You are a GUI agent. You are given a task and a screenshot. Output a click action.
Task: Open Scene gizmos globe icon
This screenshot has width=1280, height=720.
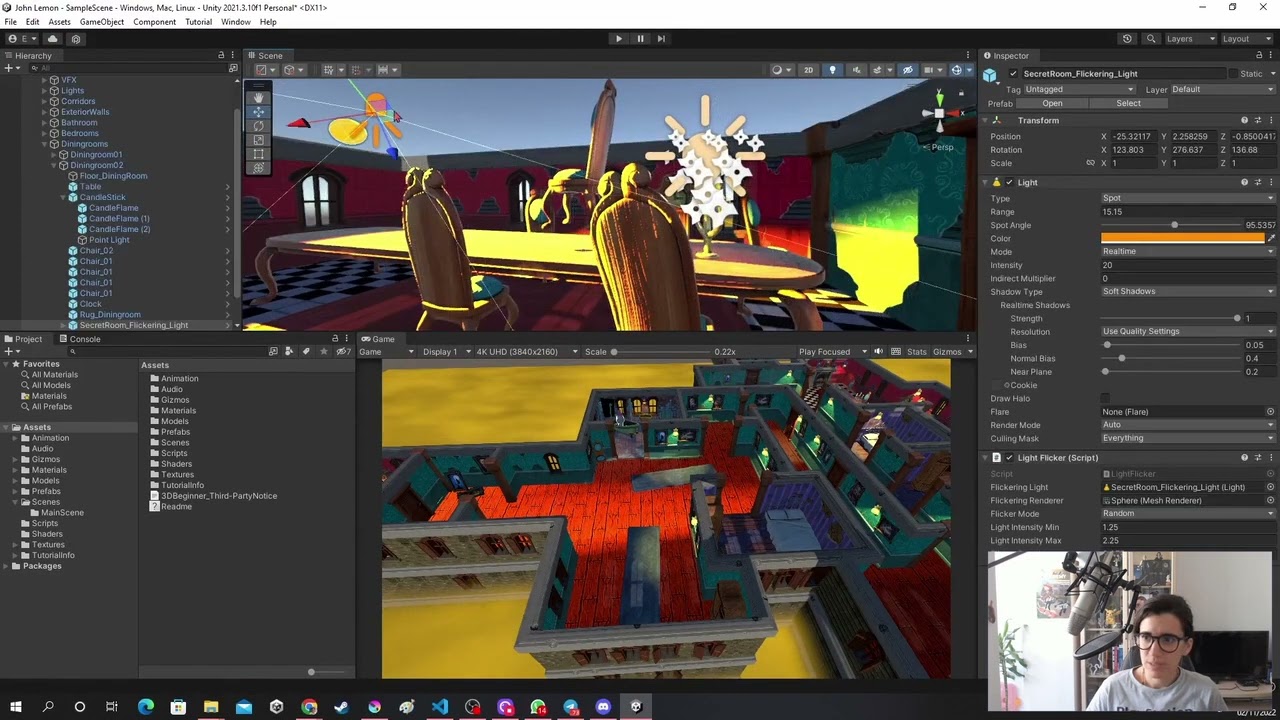click(959, 70)
